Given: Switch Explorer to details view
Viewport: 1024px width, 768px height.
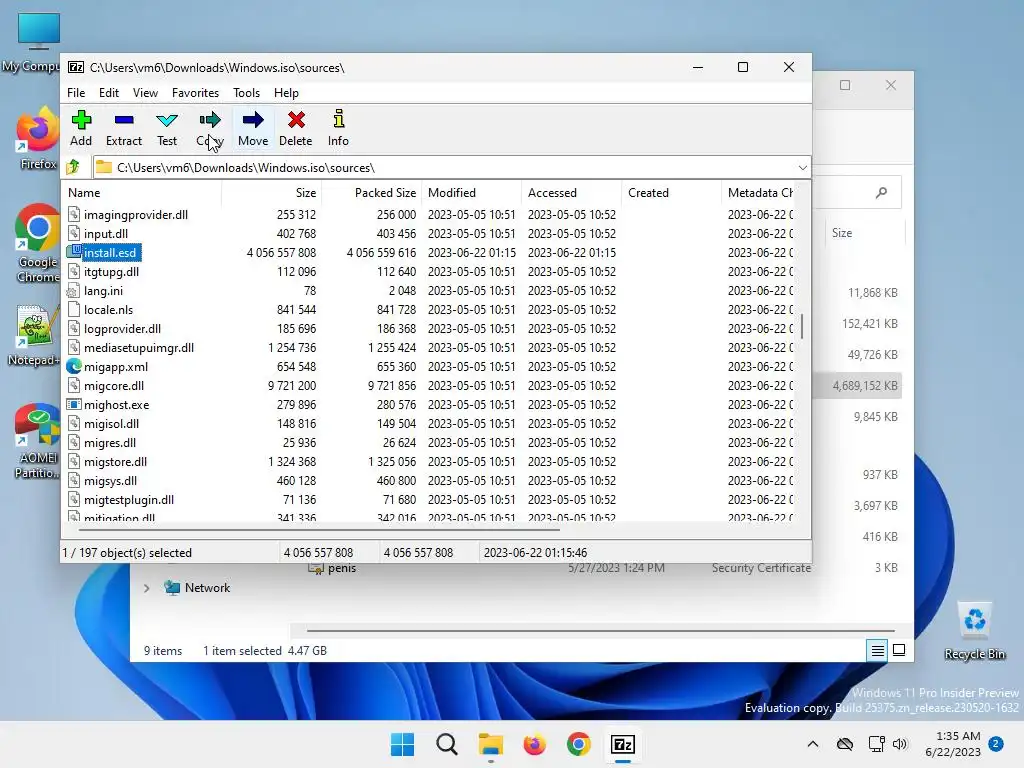Looking at the screenshot, I should tap(877, 650).
